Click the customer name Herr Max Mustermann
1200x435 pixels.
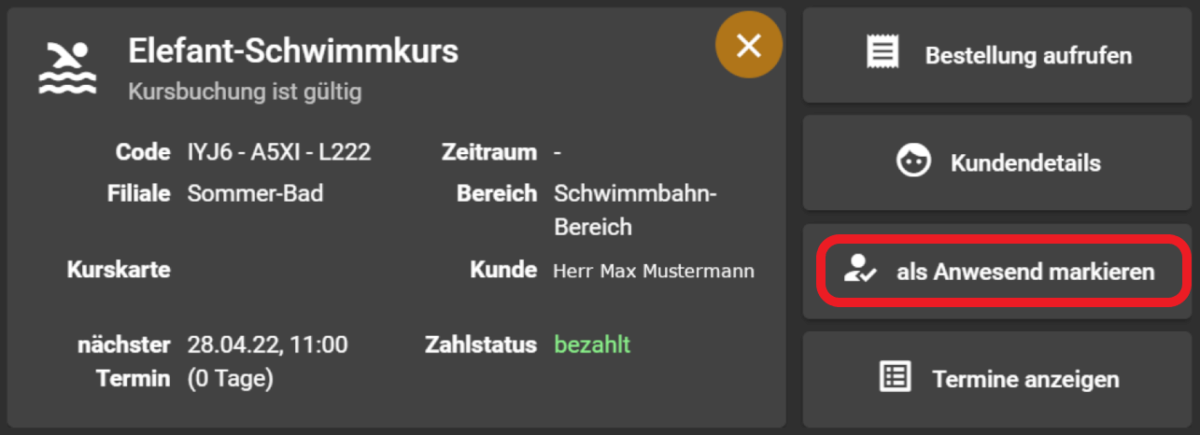(654, 271)
